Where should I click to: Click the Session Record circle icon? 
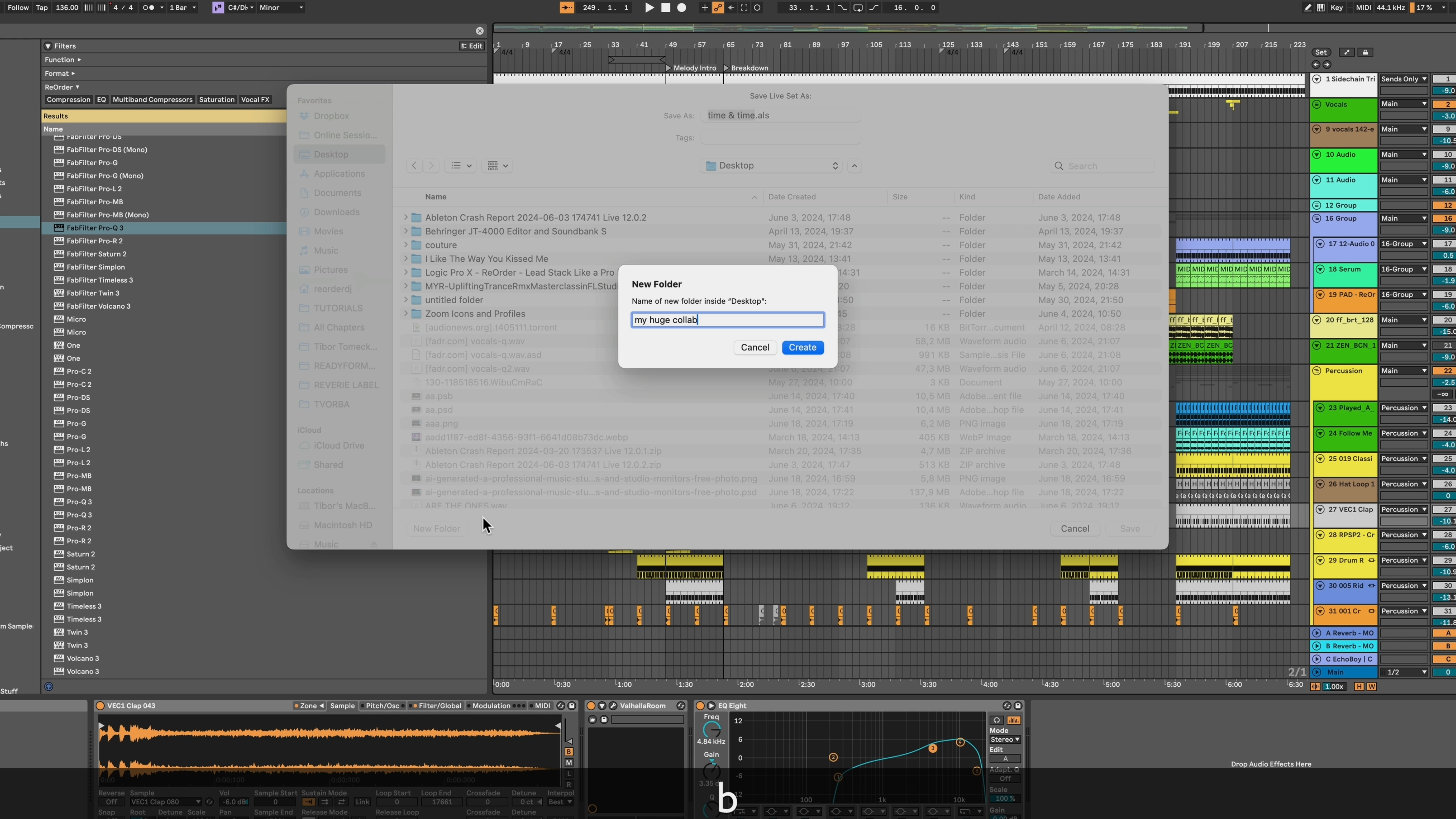(x=758, y=7)
